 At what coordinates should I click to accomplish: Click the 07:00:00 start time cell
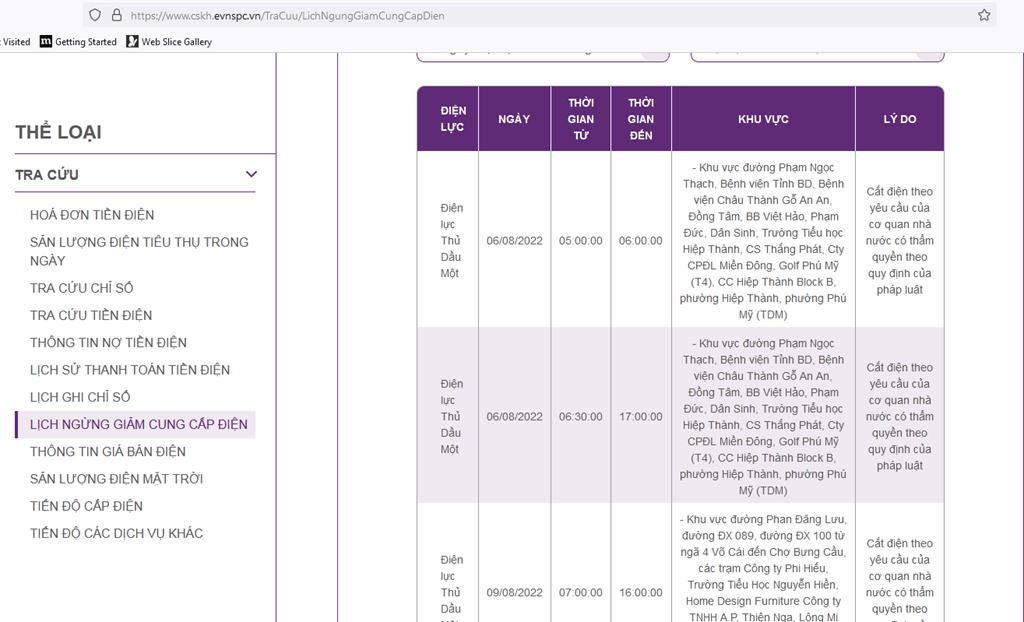(x=581, y=593)
